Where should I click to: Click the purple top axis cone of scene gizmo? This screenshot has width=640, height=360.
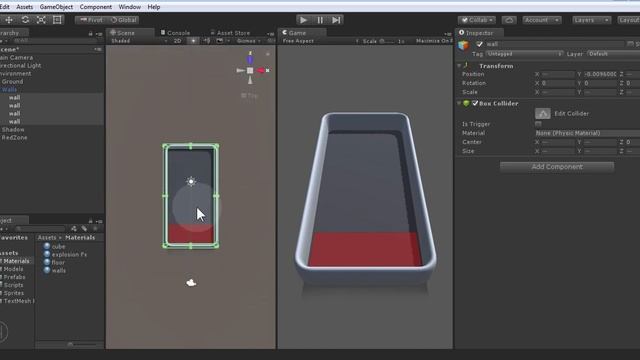tap(250, 59)
